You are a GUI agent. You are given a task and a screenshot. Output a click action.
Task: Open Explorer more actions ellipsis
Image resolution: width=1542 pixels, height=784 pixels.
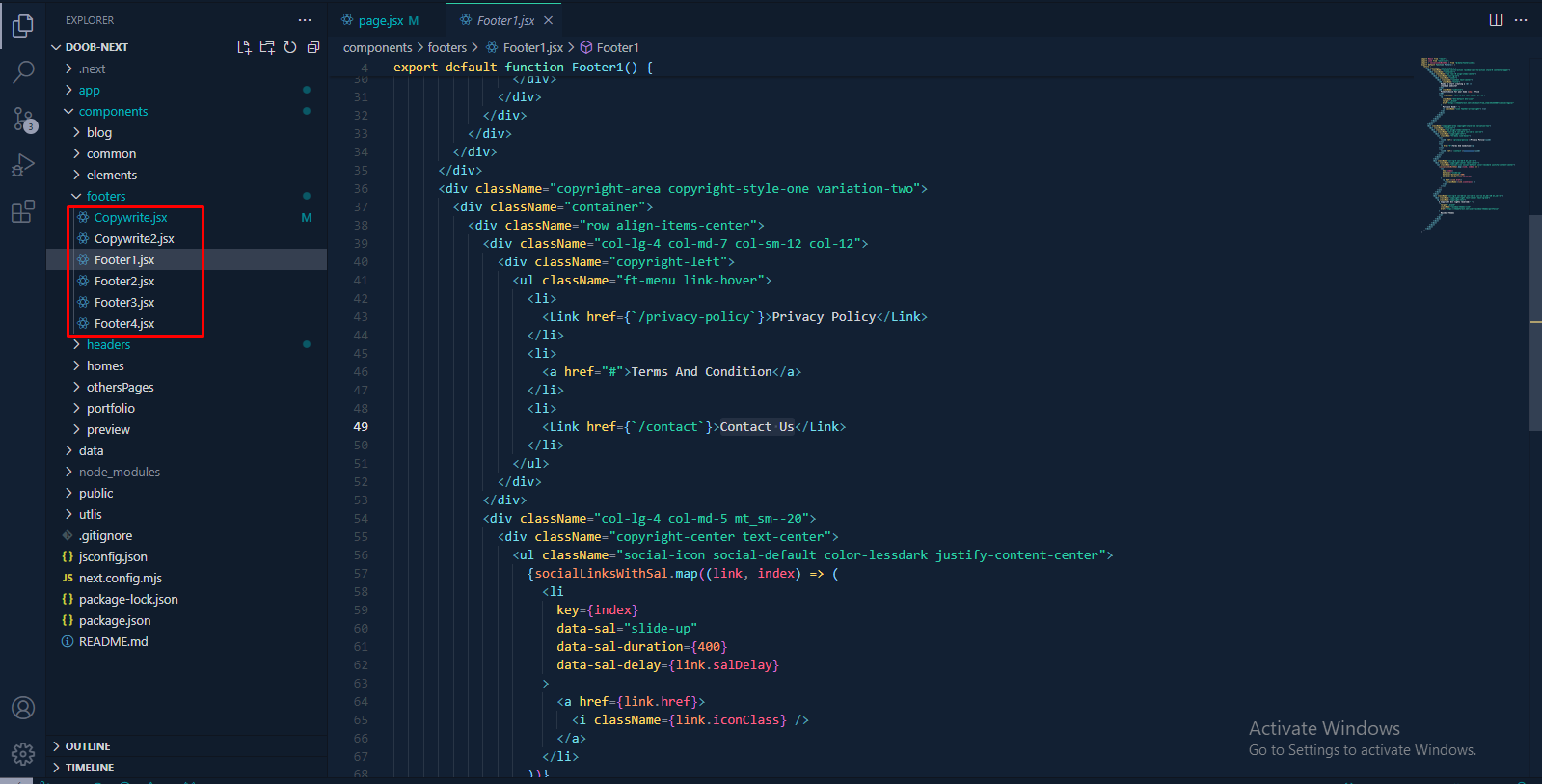click(x=305, y=20)
